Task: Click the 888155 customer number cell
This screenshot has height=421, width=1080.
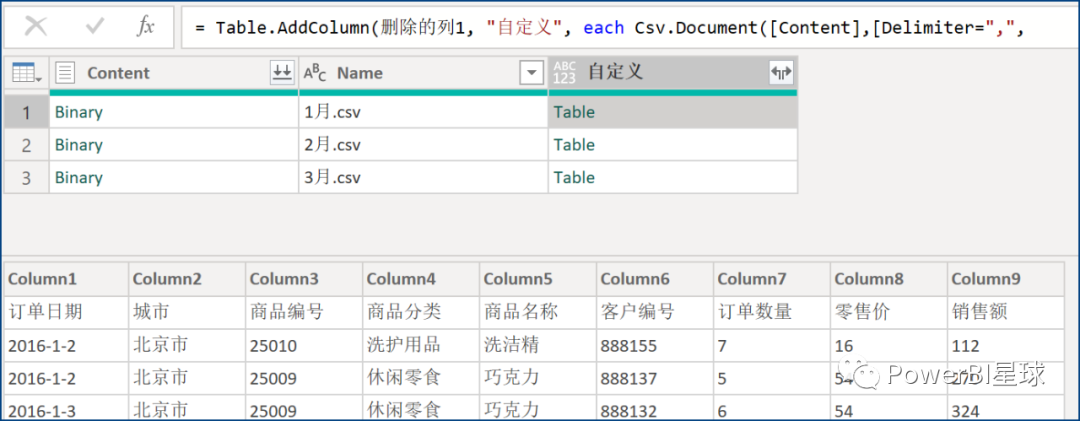Action: (655, 345)
